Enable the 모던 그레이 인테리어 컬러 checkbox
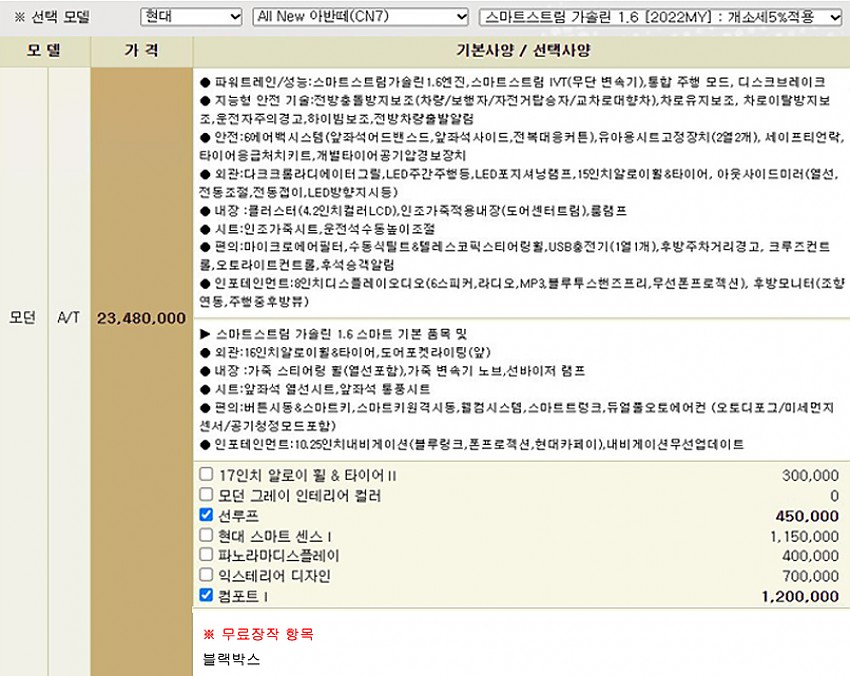The image size is (850, 676). [x=206, y=496]
